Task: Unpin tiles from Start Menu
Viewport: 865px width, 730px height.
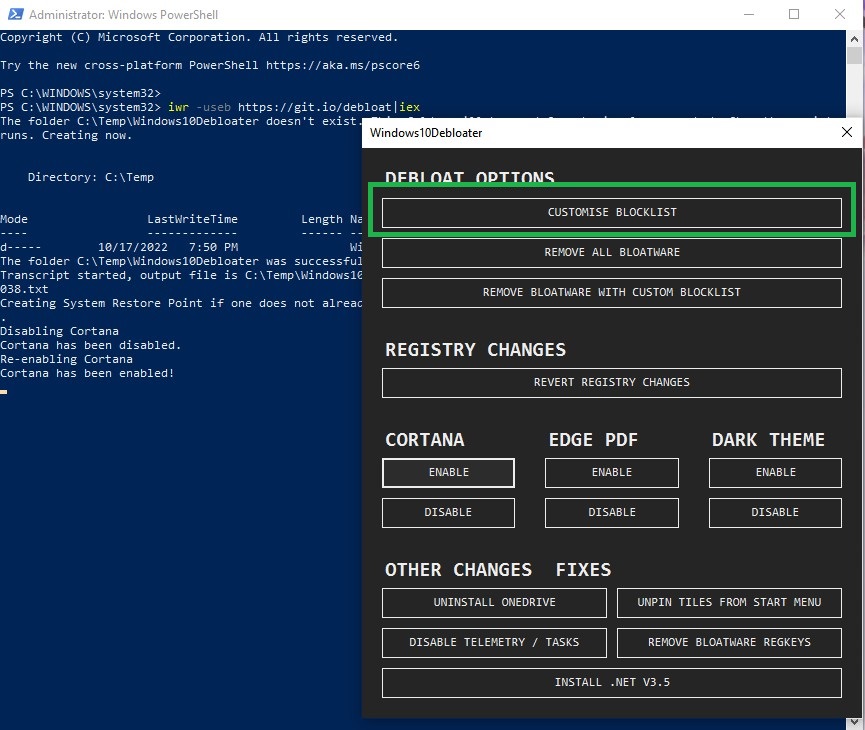Action: pos(729,602)
